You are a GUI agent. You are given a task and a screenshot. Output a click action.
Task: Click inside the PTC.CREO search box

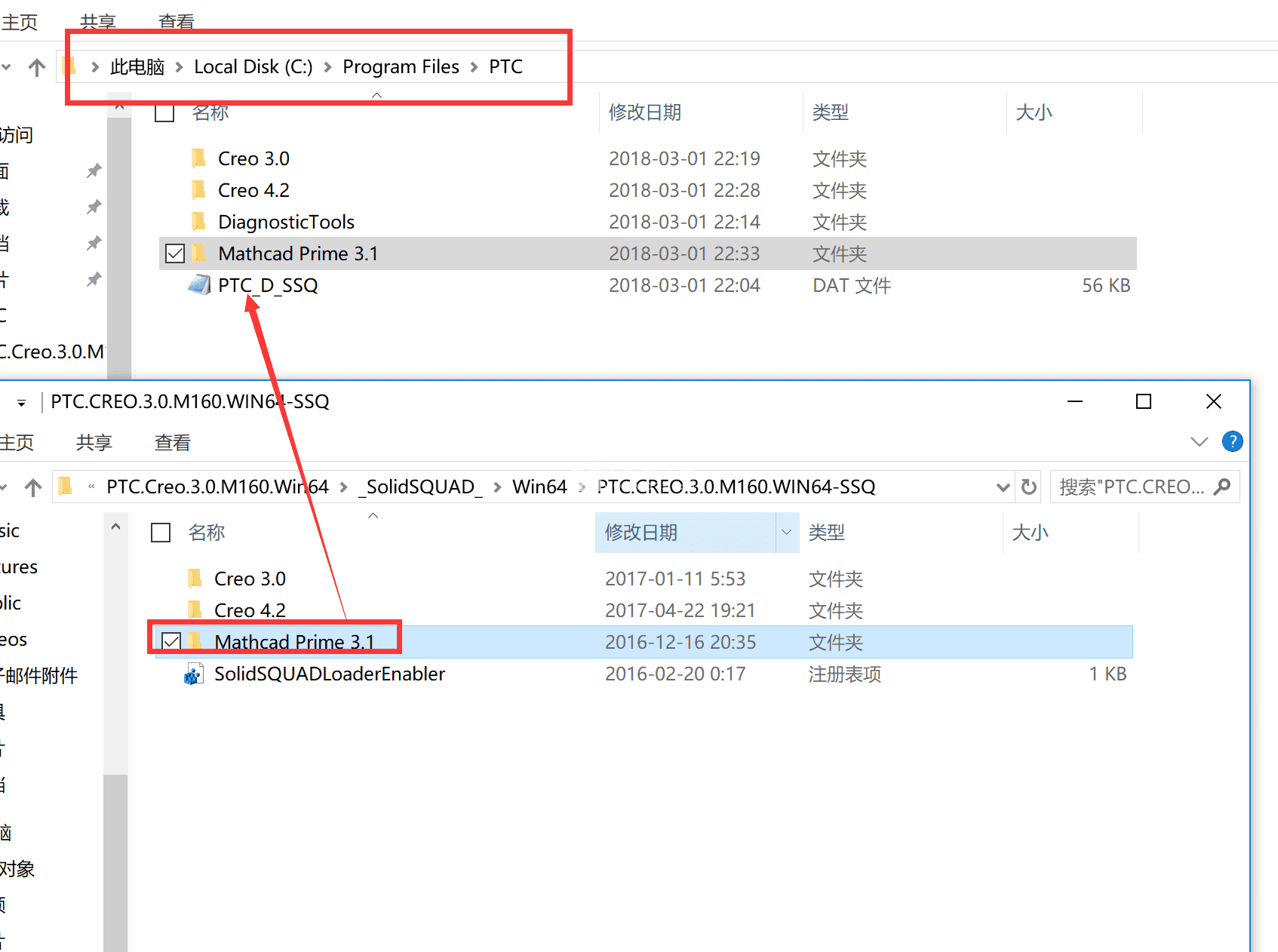tap(1132, 487)
